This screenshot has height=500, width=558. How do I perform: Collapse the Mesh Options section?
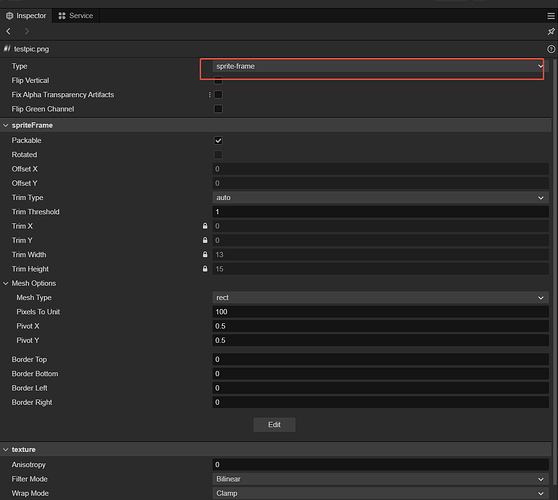tap(6, 283)
